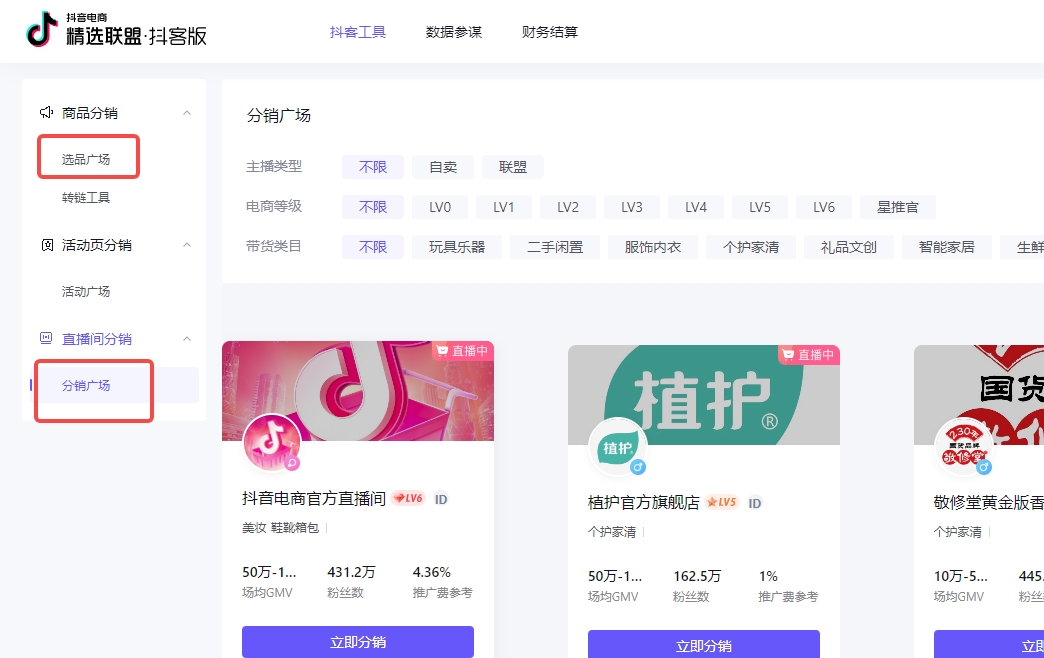Screen dimensions: 1044x658
Task: Click the 50万-1... GMV on 抖音电商官方直播间
Action: point(269,572)
